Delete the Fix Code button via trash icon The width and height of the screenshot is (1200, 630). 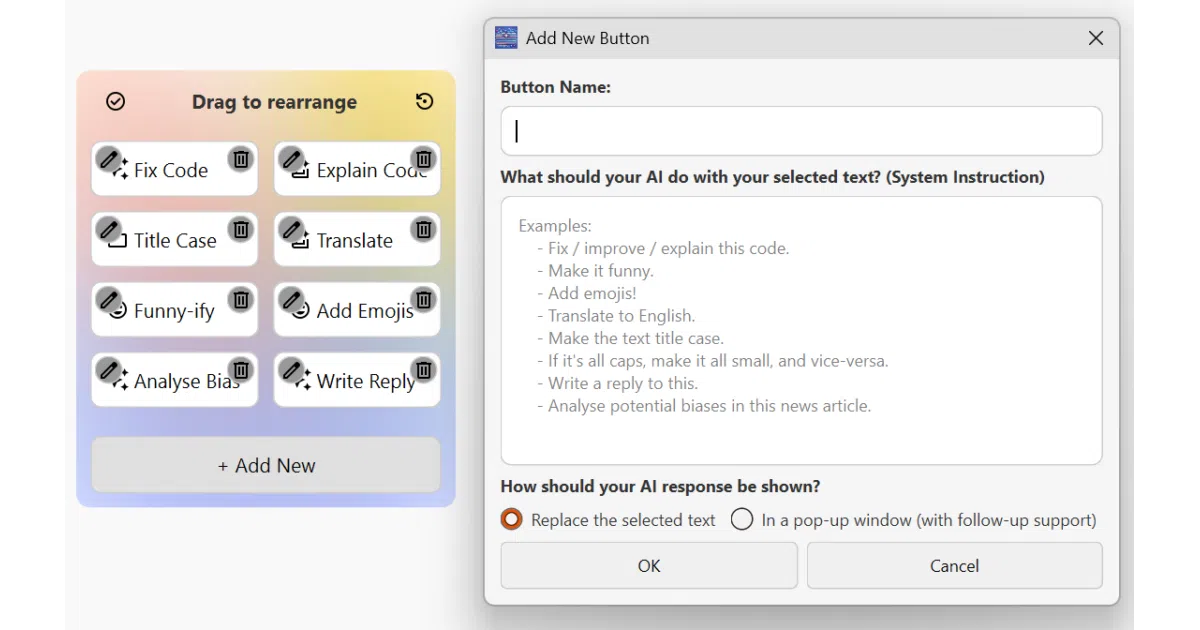click(241, 158)
